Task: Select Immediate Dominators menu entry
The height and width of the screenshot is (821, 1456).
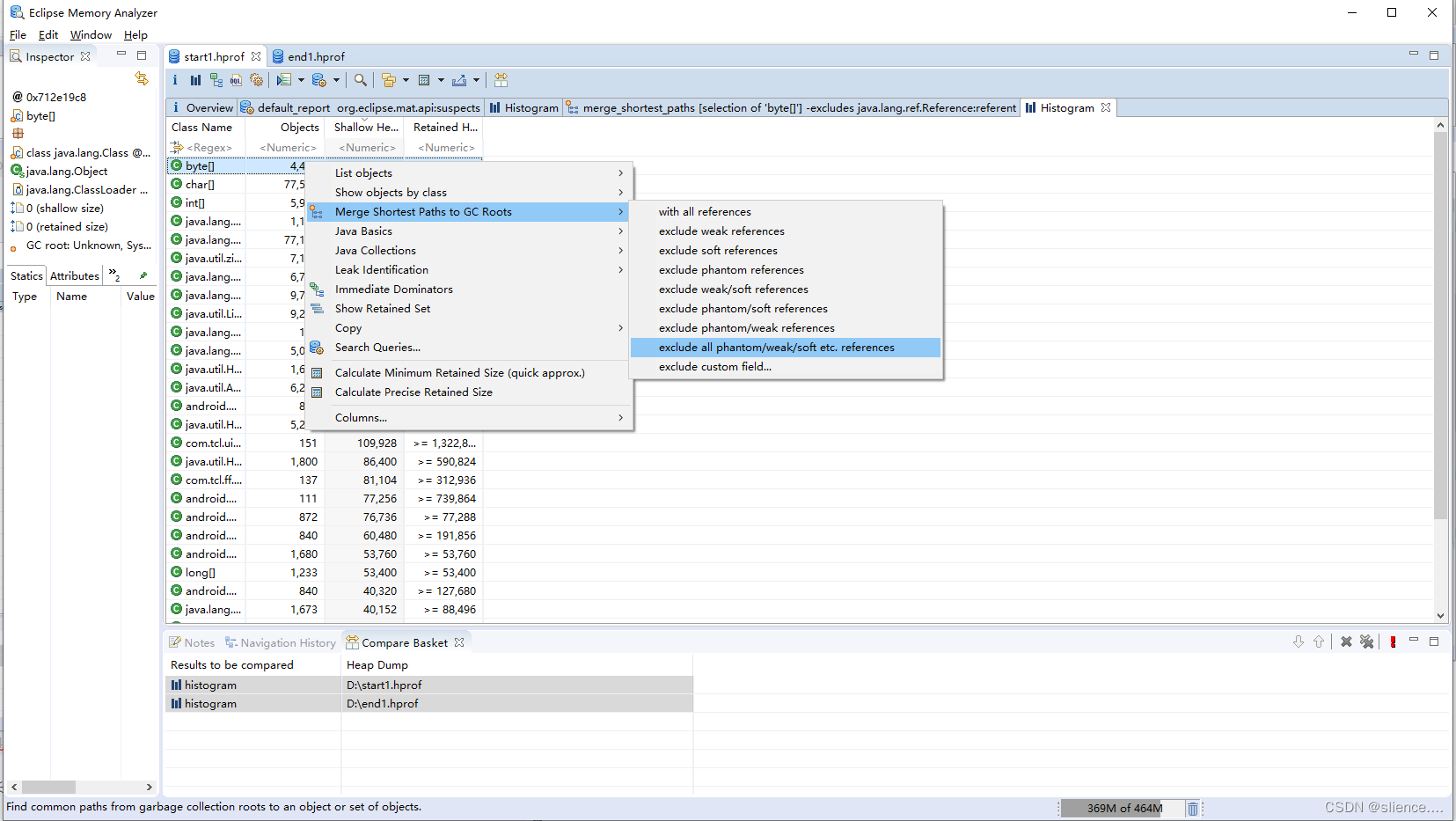Action: click(468, 290)
